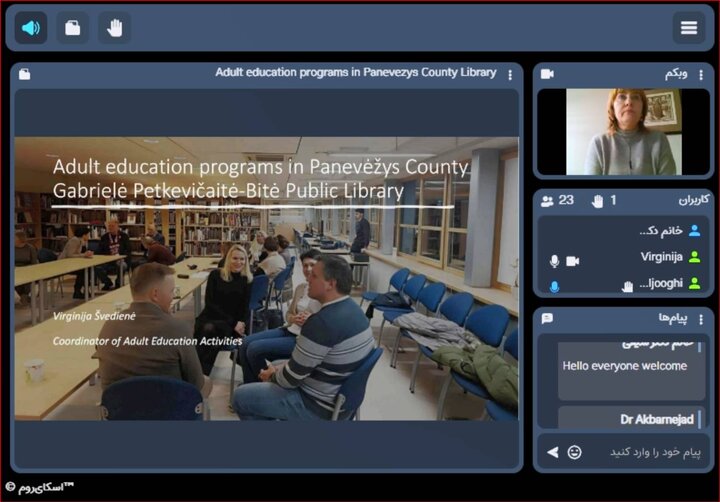Open the emoji picker in chat
This screenshot has height=502, width=720.
575,452
